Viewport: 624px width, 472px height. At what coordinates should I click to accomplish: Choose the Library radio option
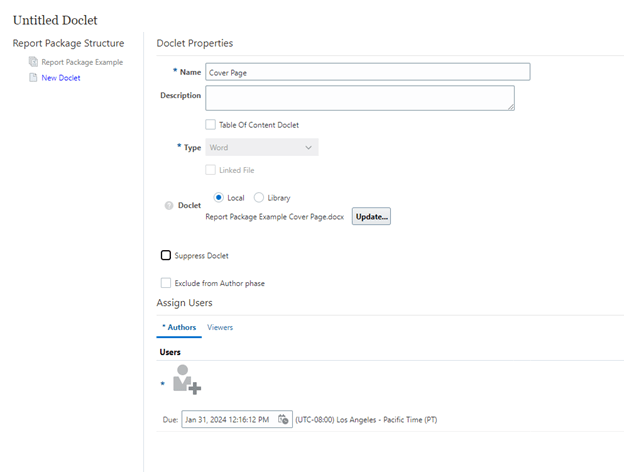click(x=259, y=198)
